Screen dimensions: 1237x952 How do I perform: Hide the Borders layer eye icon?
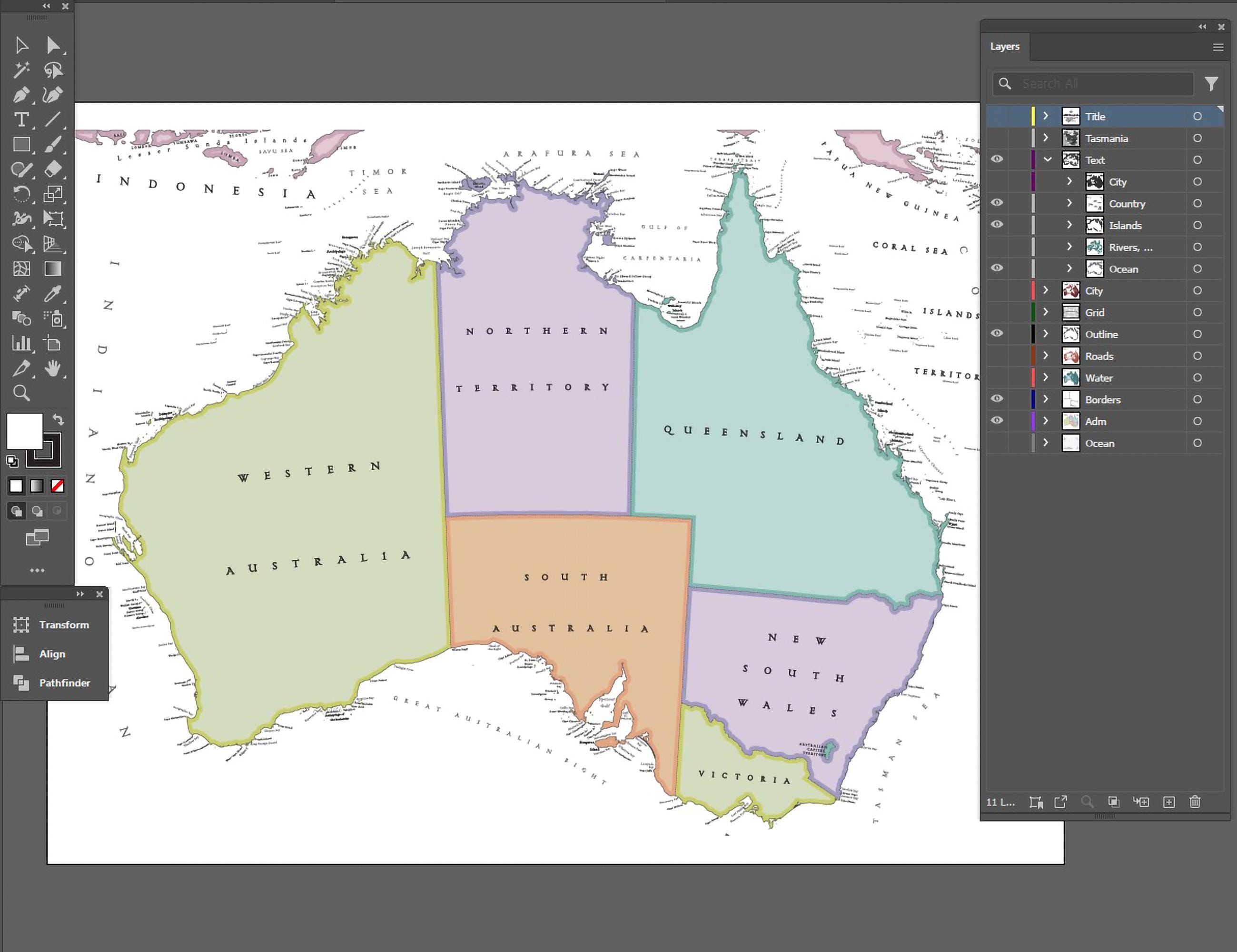pyautogui.click(x=997, y=399)
